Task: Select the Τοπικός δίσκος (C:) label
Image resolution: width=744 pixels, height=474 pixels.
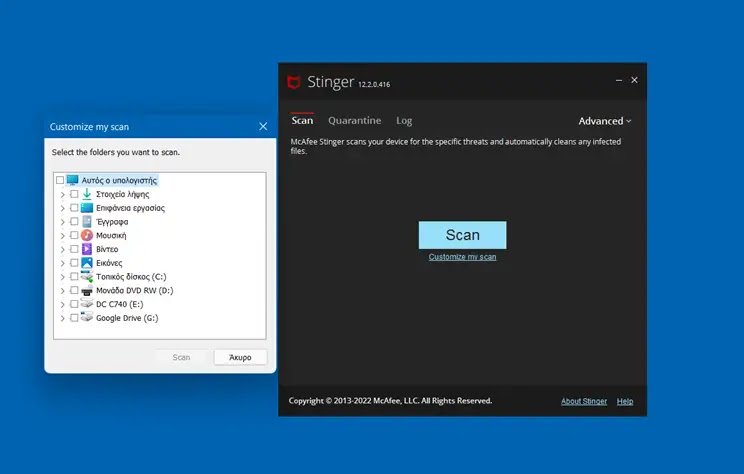Action: coord(131,277)
